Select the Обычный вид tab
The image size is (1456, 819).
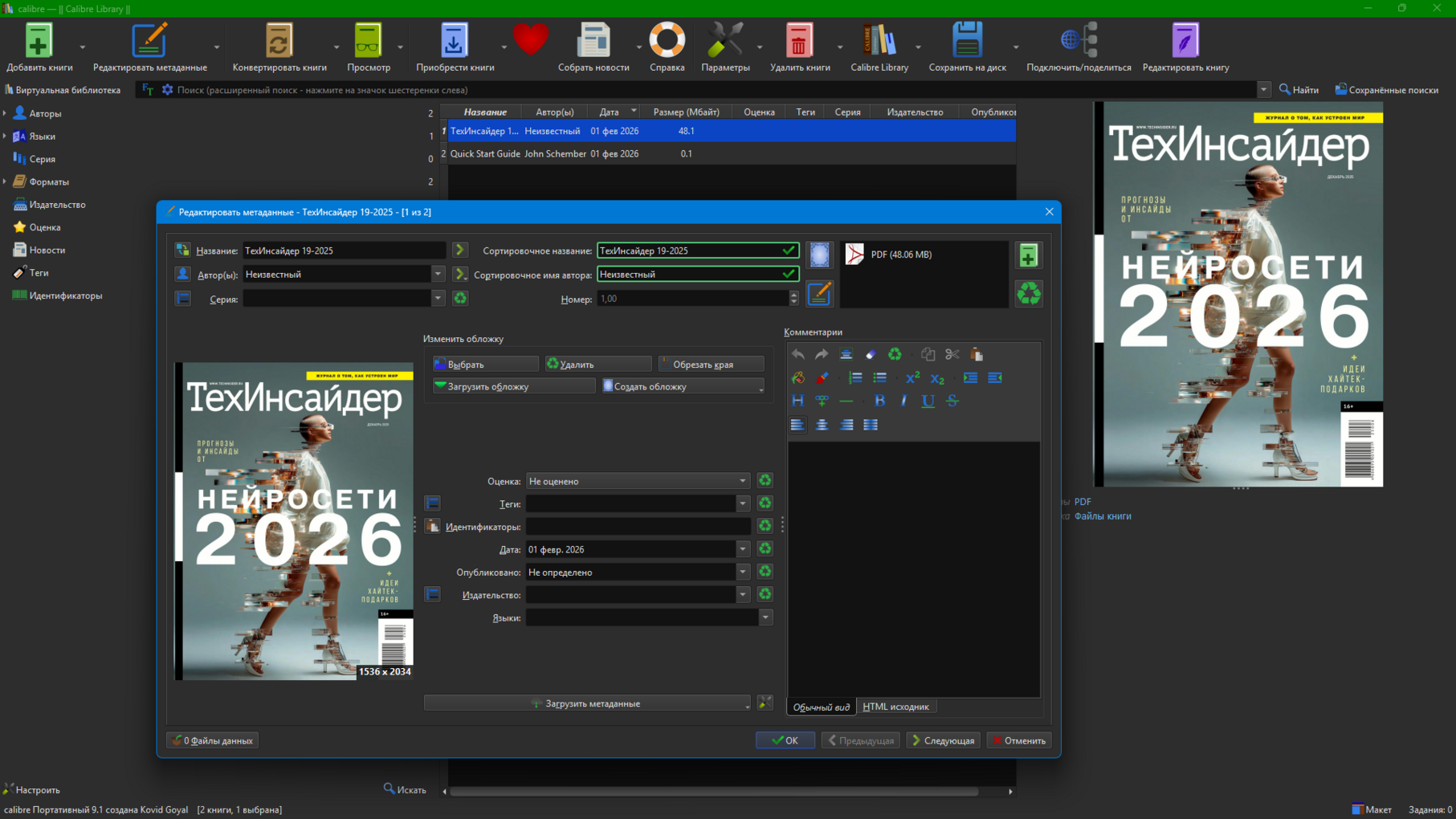tap(821, 707)
